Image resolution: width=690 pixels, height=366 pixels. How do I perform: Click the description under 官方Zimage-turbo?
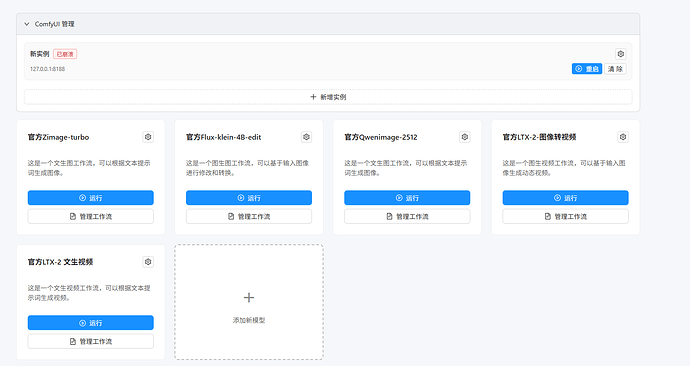89,168
